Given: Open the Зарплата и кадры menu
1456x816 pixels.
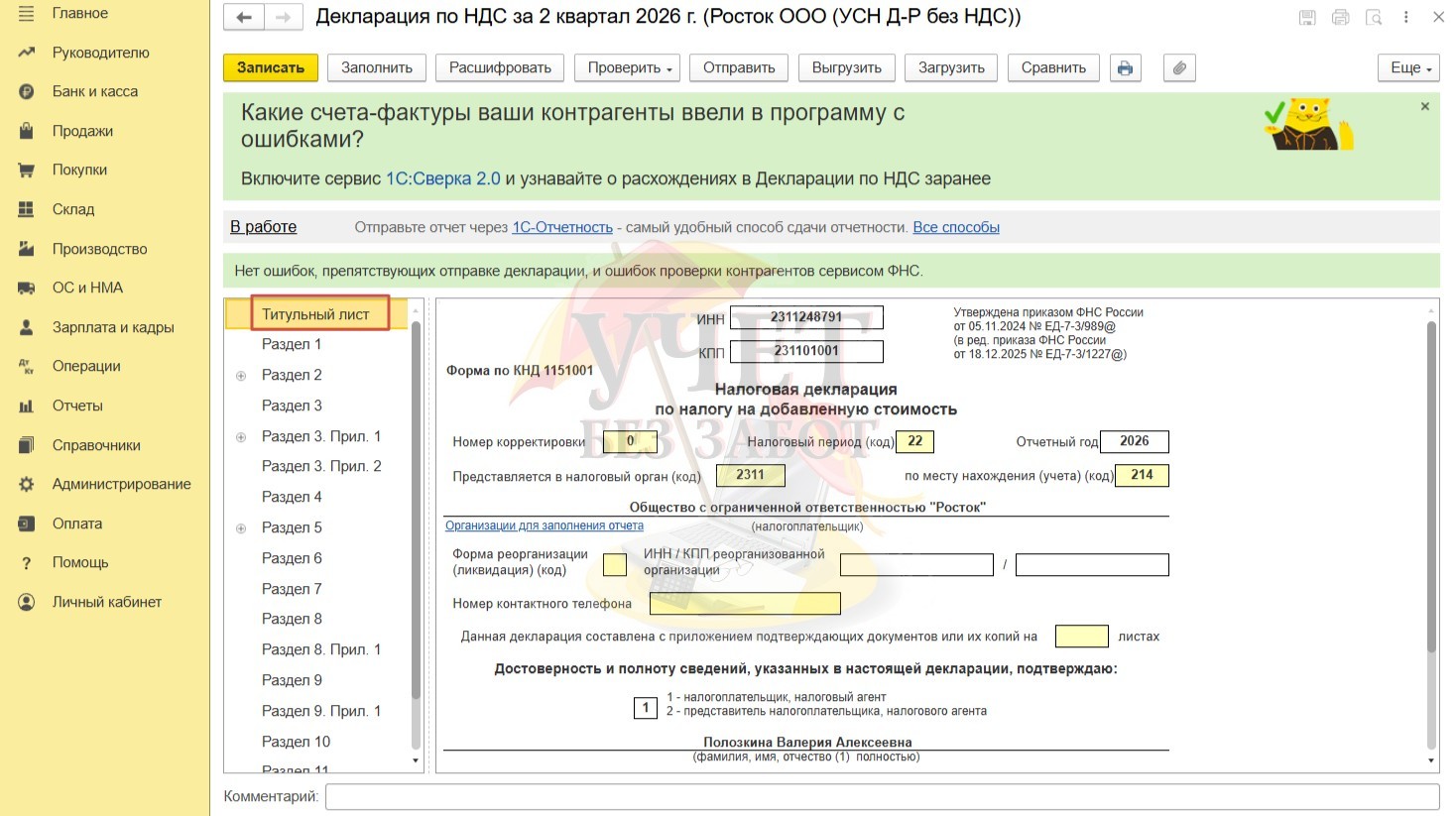Looking at the screenshot, I should click(x=112, y=327).
